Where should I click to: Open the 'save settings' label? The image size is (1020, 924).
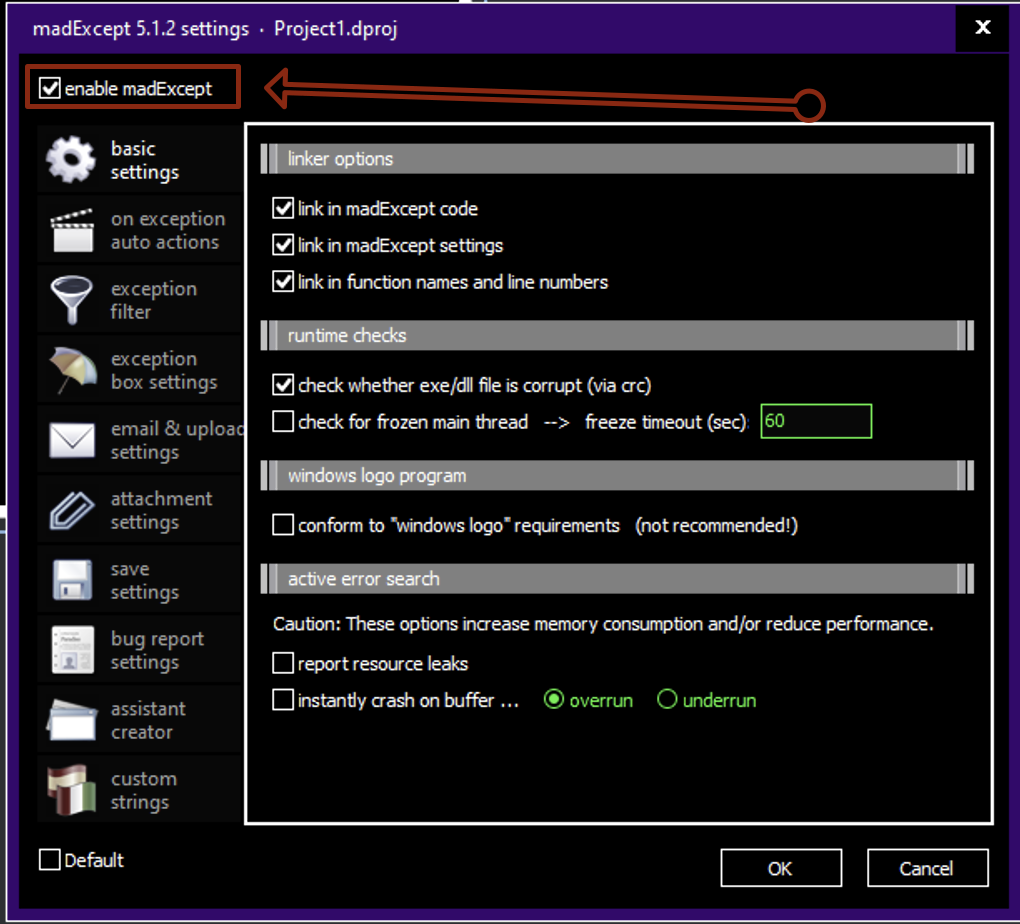pyautogui.click(x=144, y=580)
